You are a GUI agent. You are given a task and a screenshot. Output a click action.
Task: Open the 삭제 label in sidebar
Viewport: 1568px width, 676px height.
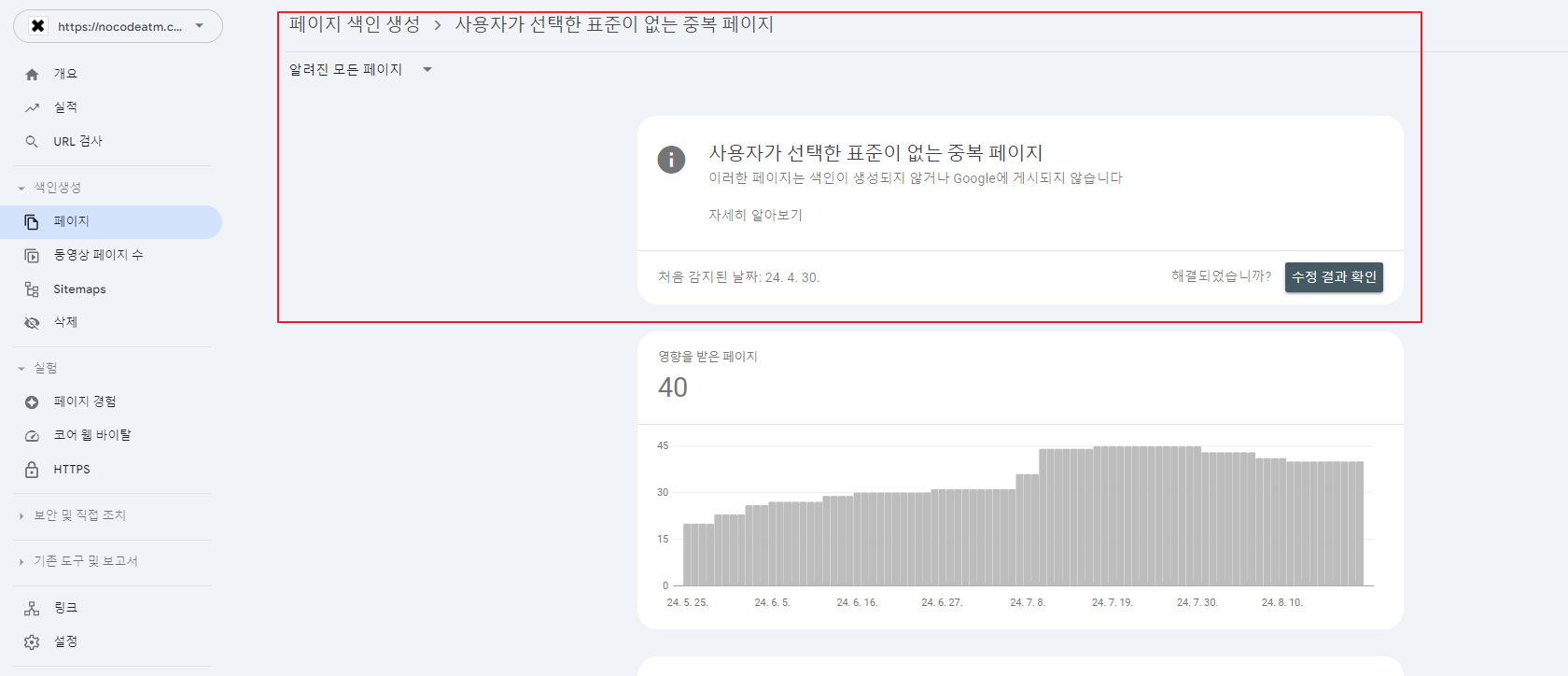pyautogui.click(x=65, y=323)
